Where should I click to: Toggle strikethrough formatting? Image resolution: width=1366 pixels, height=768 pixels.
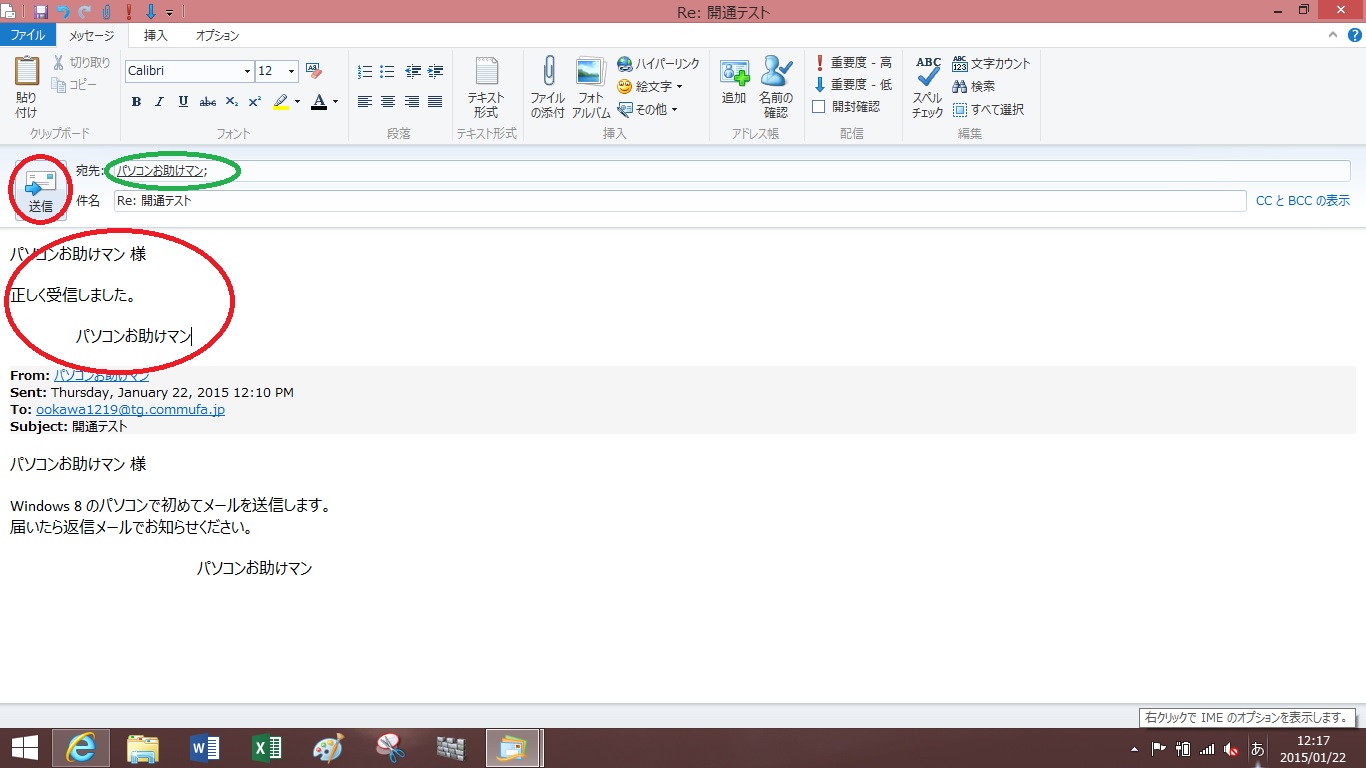point(207,101)
